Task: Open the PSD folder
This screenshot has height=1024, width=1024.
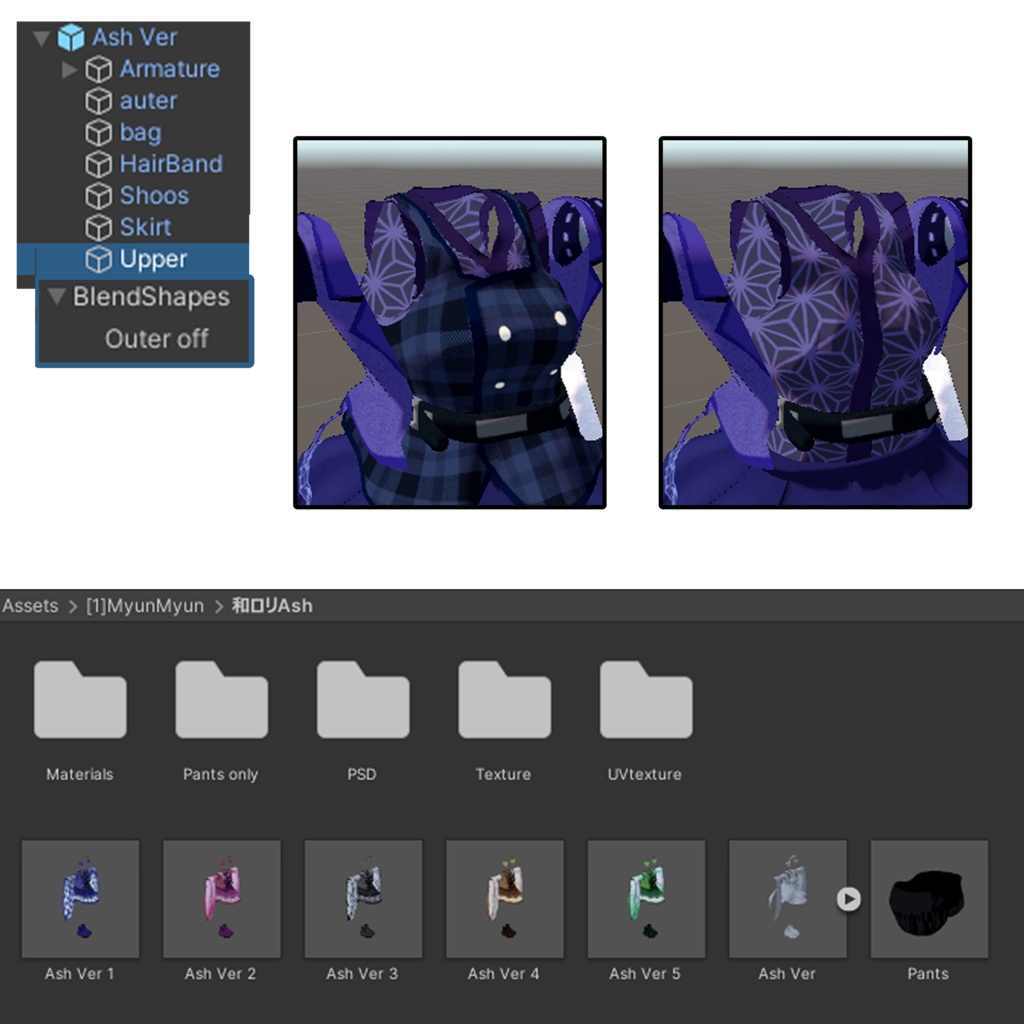Action: point(362,699)
